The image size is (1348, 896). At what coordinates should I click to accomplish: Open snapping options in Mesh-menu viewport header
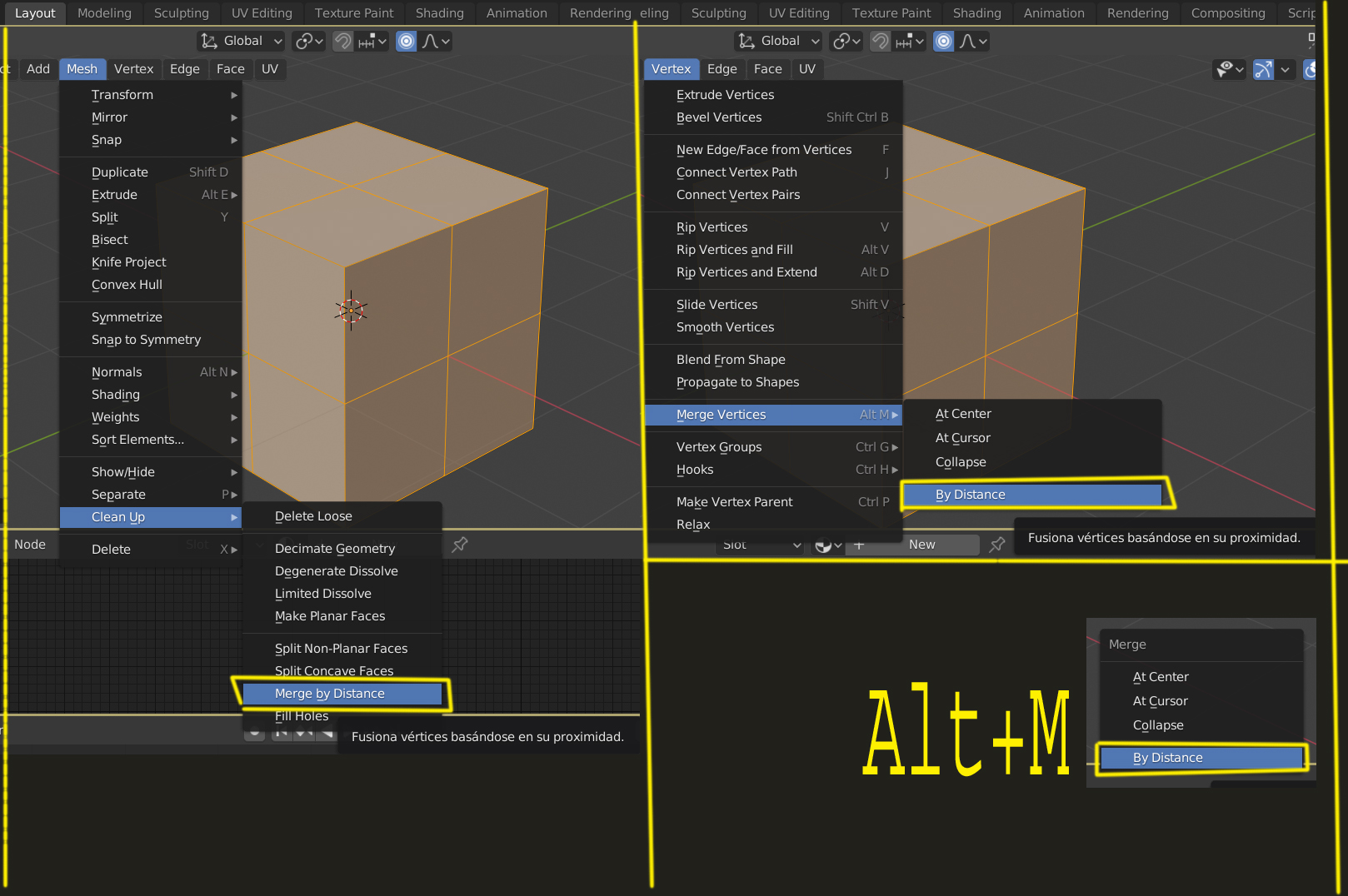coord(372,41)
